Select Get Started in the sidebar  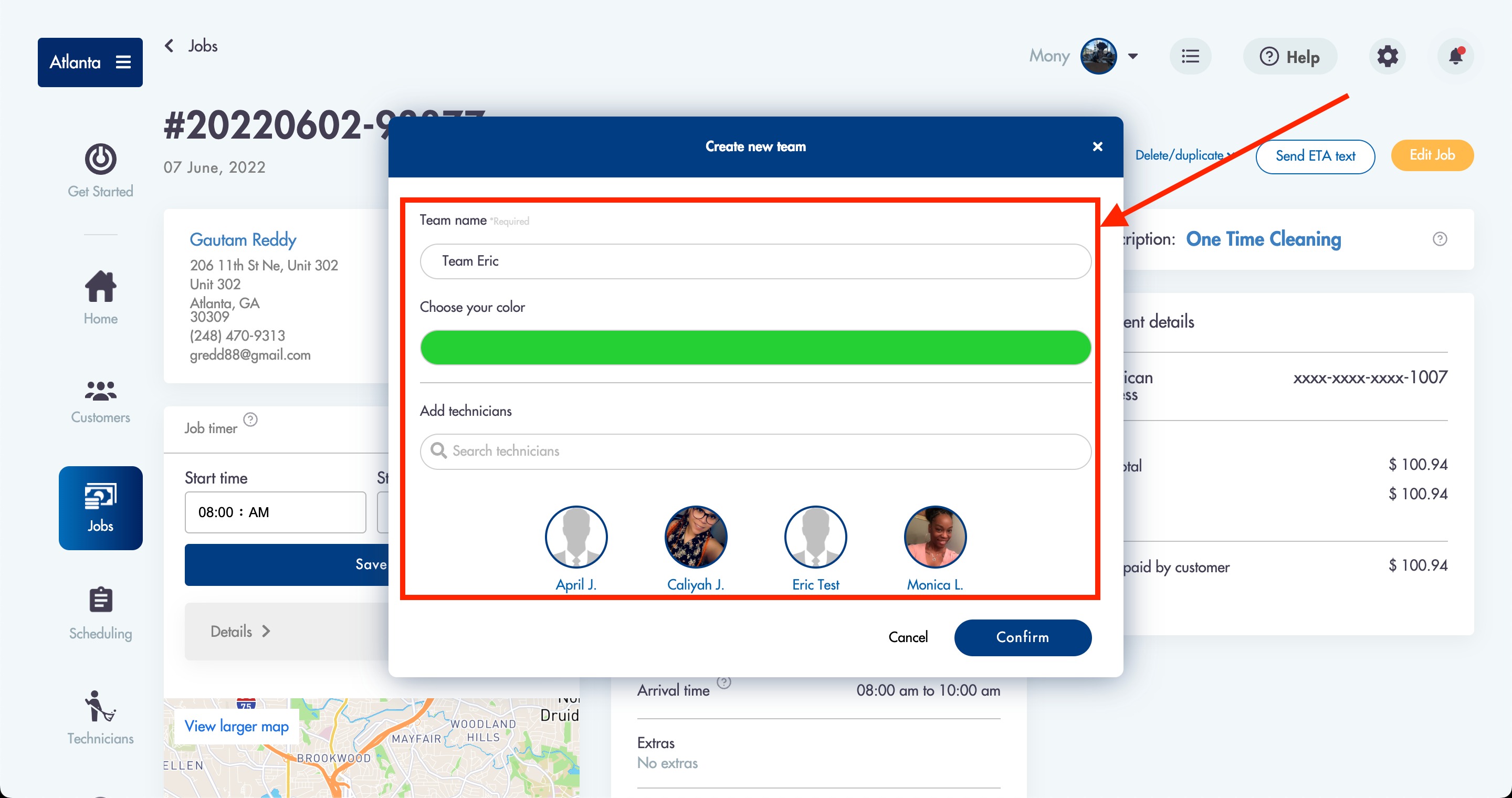coord(100,170)
